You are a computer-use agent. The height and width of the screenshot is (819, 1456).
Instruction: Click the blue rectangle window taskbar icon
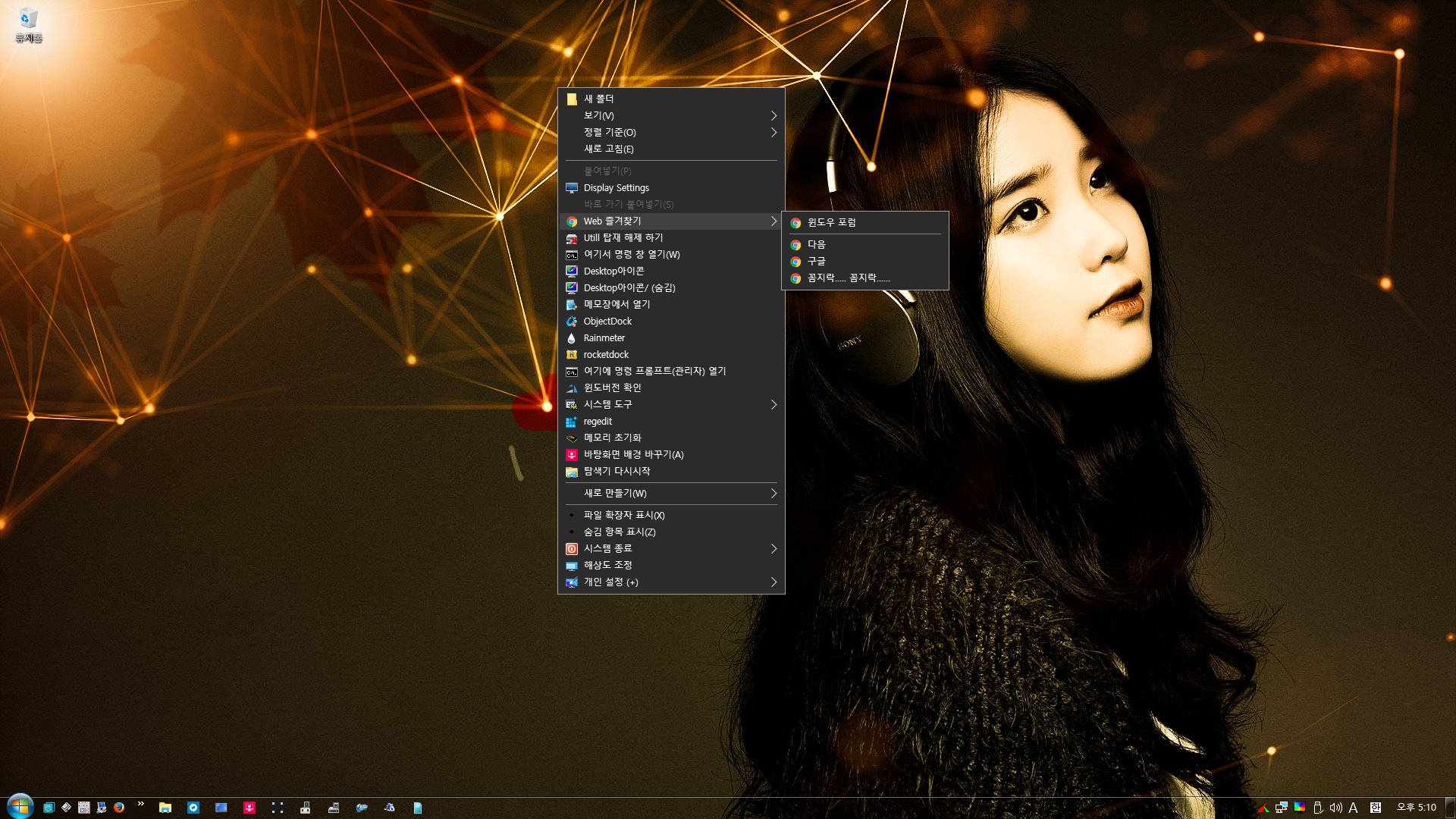click(221, 808)
